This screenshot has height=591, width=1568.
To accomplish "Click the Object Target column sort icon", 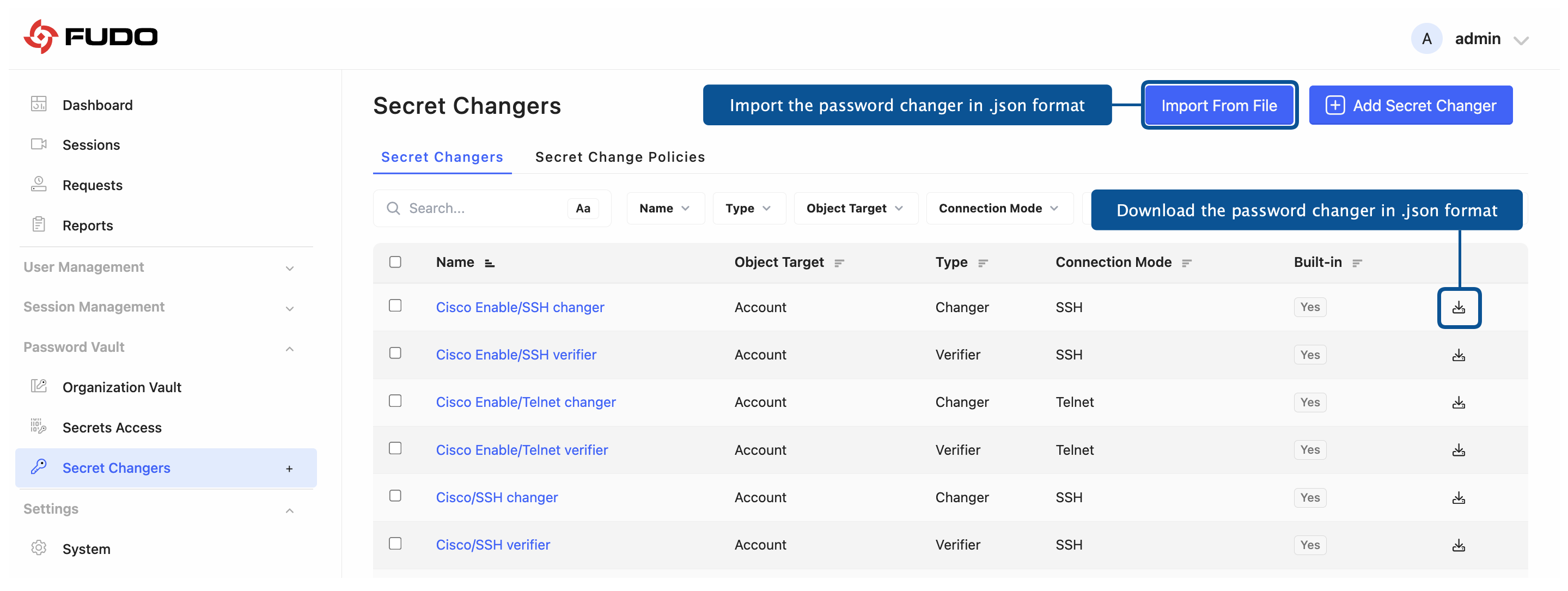I will pyautogui.click(x=839, y=263).
